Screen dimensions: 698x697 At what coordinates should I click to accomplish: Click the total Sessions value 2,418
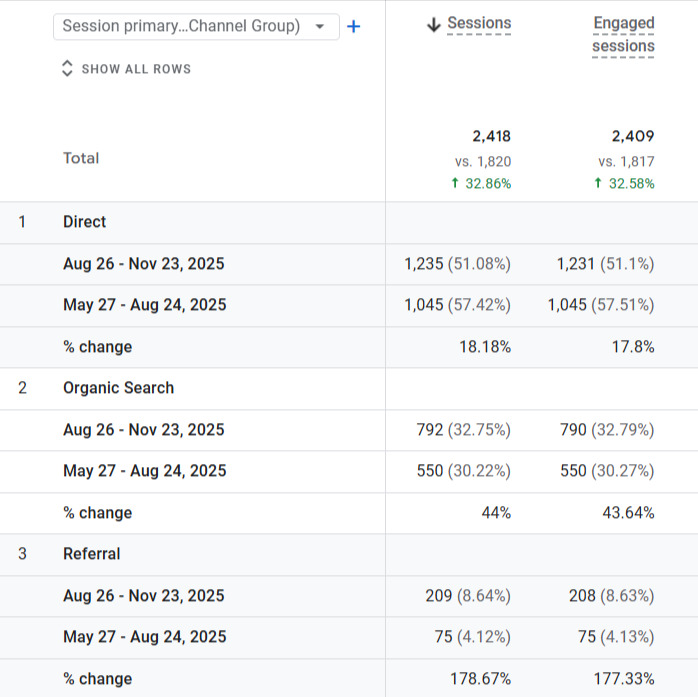pyautogui.click(x=491, y=136)
